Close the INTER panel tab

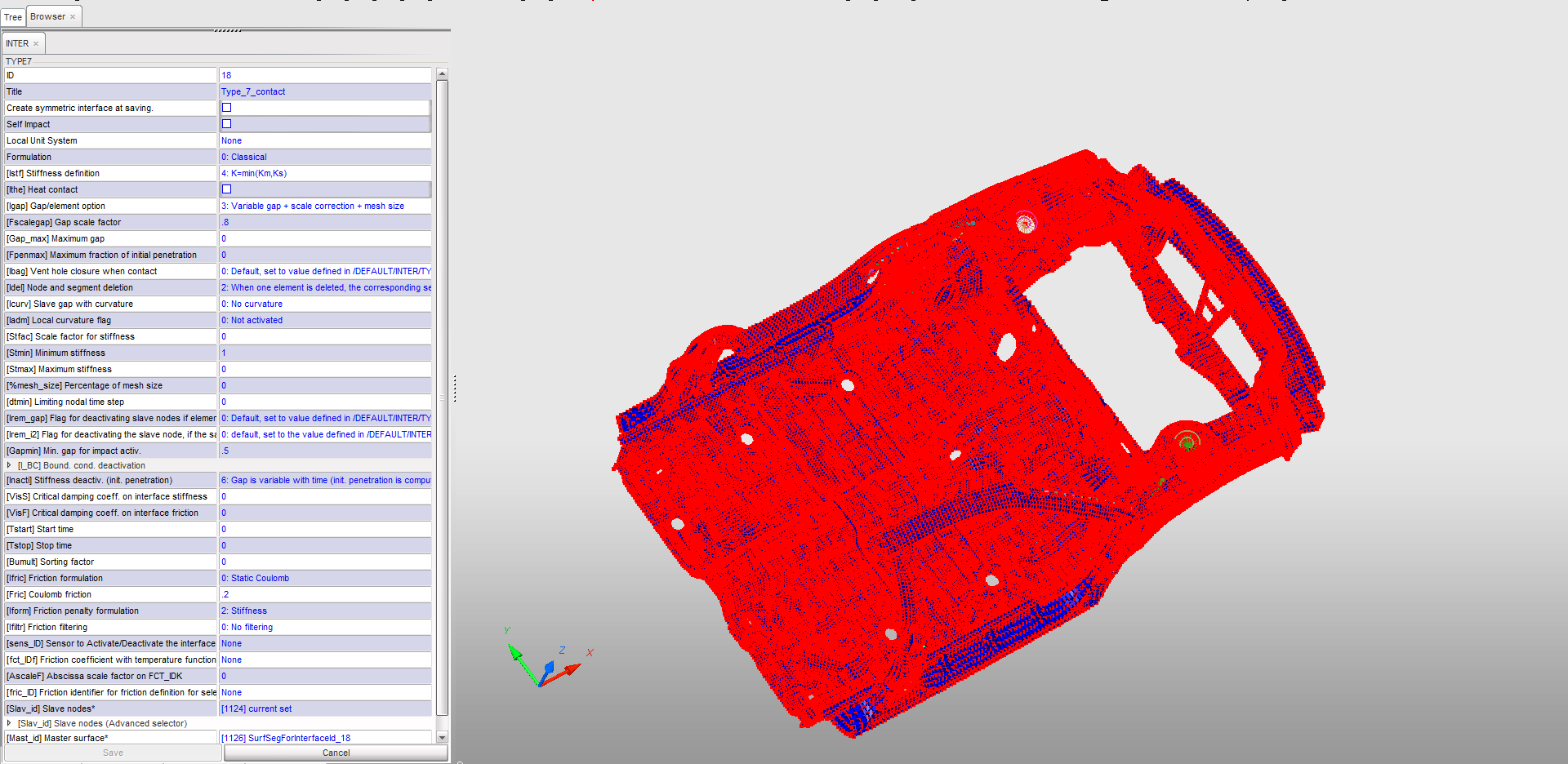coord(36,44)
